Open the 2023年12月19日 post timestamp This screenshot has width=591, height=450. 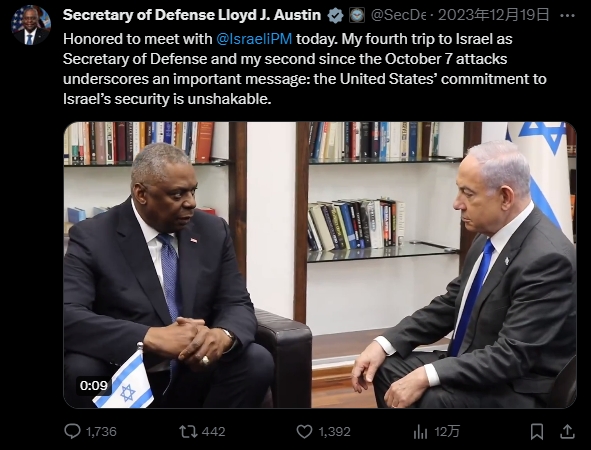tap(493, 15)
